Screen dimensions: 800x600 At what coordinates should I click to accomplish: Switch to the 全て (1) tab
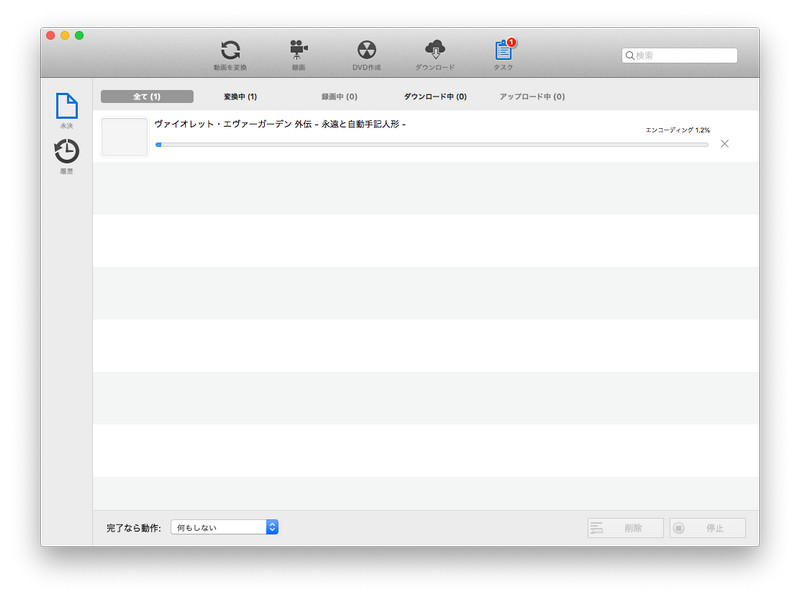coord(147,96)
